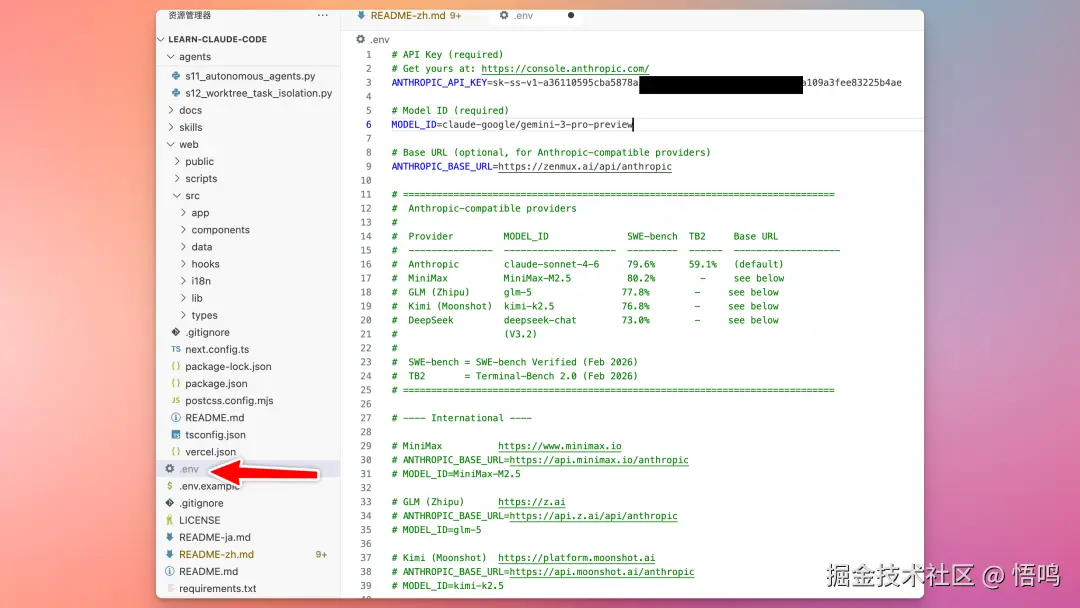Click the explorer panel more actions ellipsis
Viewport: 1080px width, 608px height.
[x=322, y=15]
